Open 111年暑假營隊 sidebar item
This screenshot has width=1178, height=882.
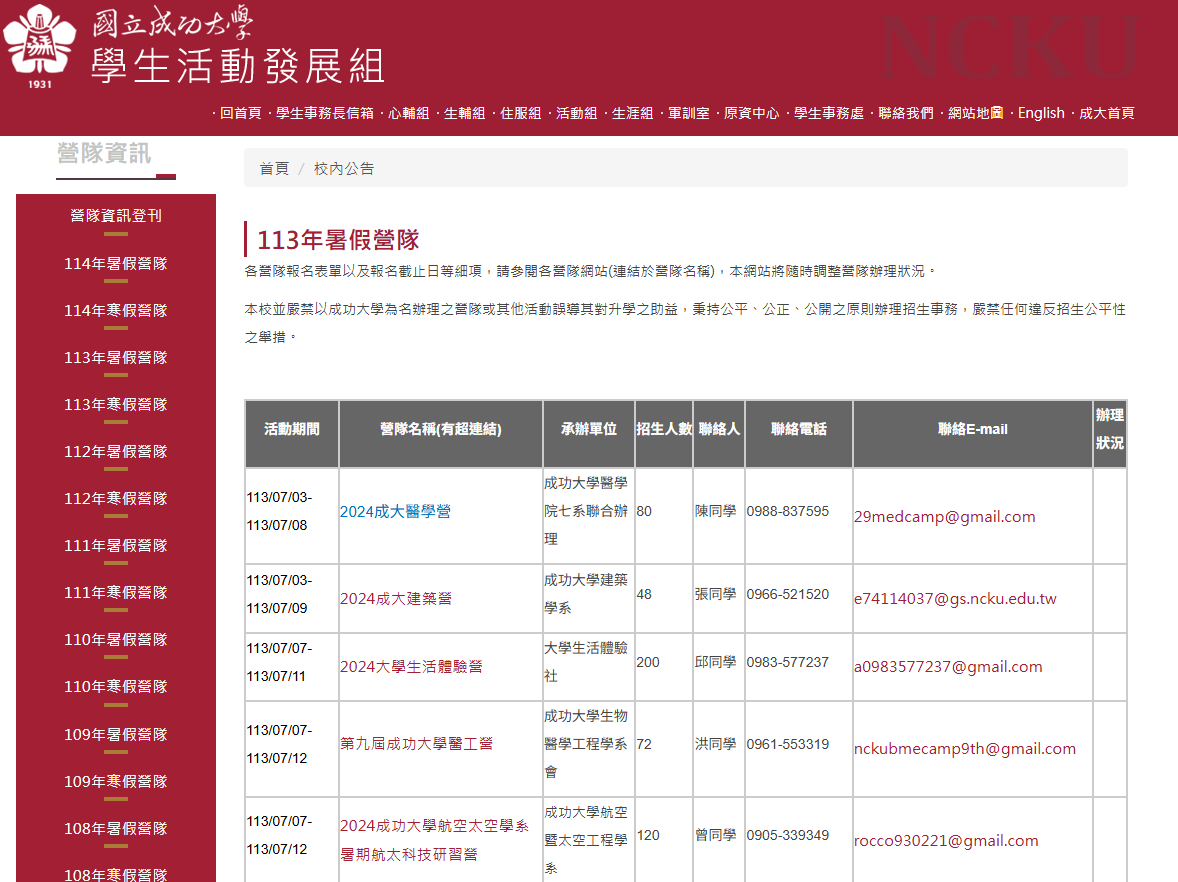pyautogui.click(x=116, y=545)
